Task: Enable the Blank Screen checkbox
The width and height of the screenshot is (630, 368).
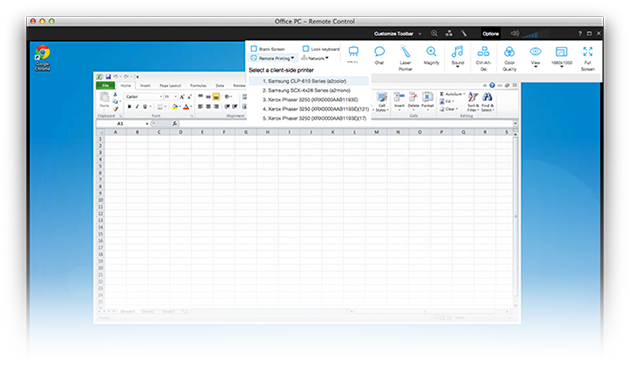Action: pos(254,49)
